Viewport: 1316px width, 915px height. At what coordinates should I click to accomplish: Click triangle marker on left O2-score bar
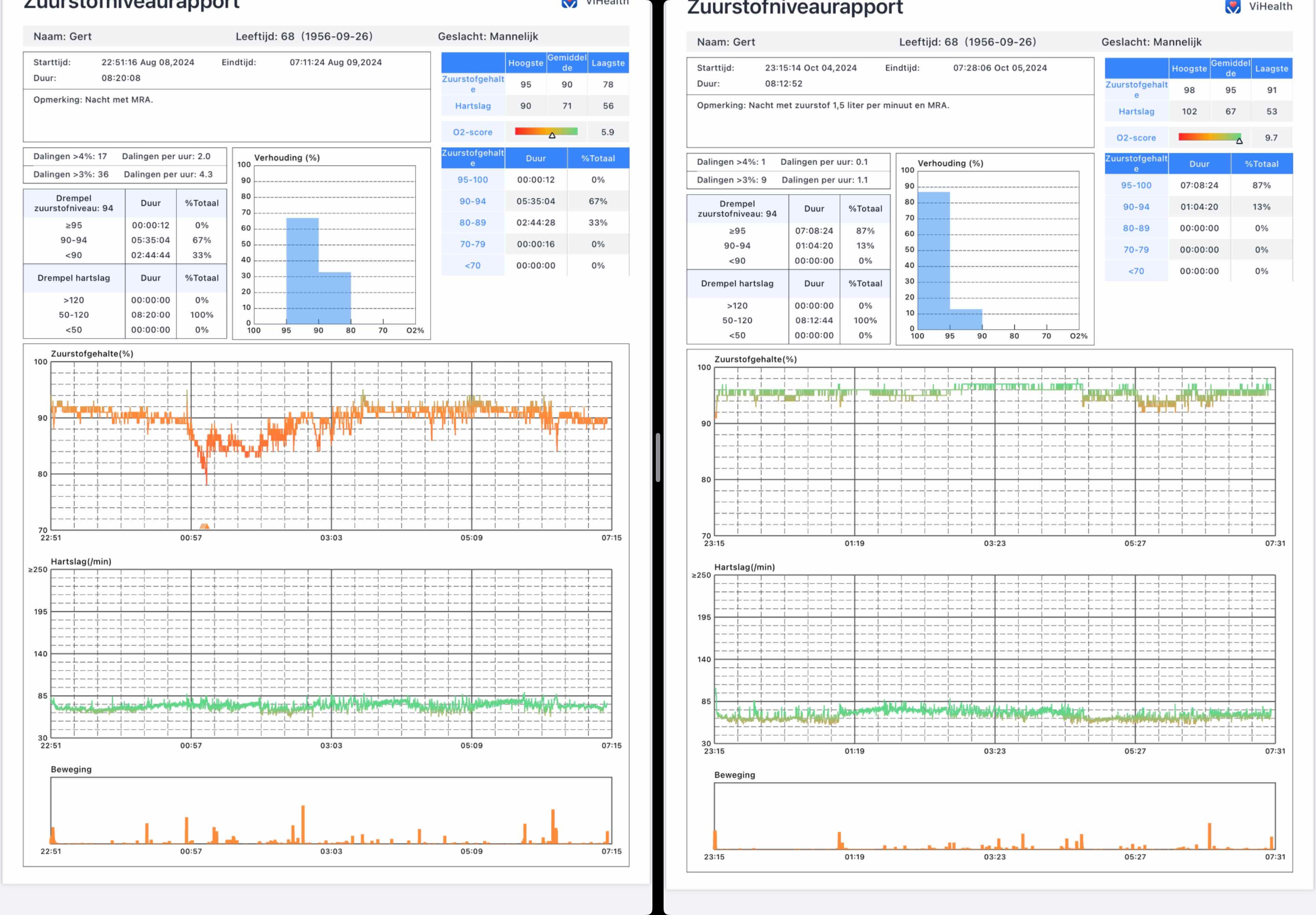point(552,136)
